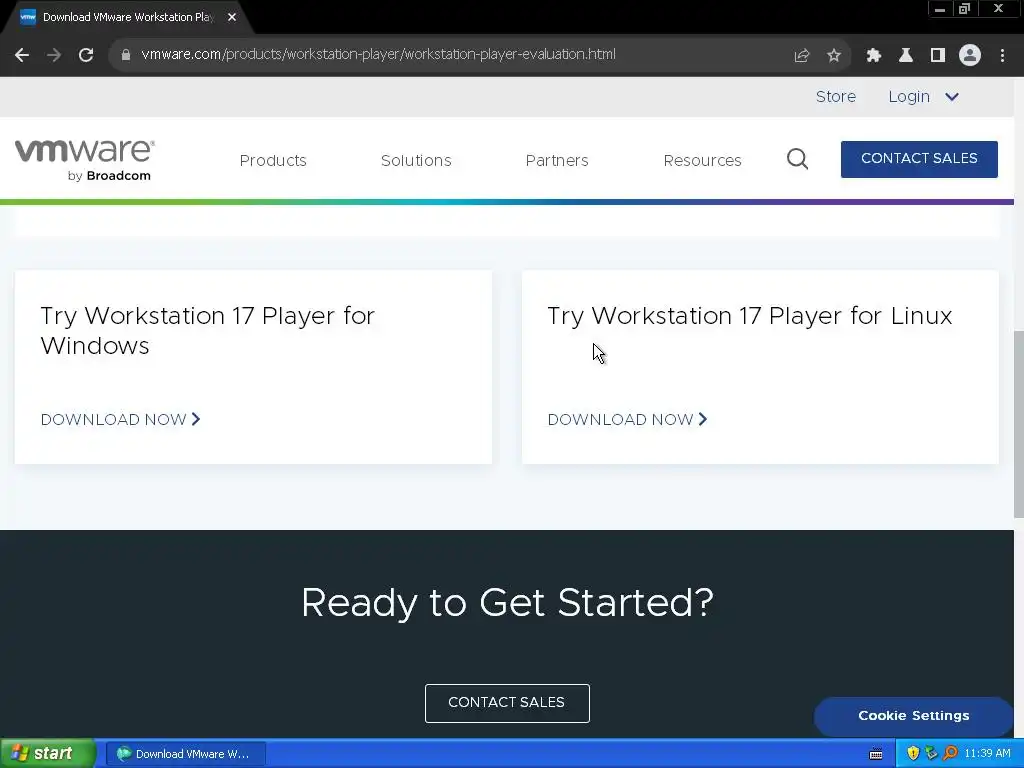Minimize the browser window
Screen dimensions: 1024x768
pyautogui.click(x=940, y=8)
